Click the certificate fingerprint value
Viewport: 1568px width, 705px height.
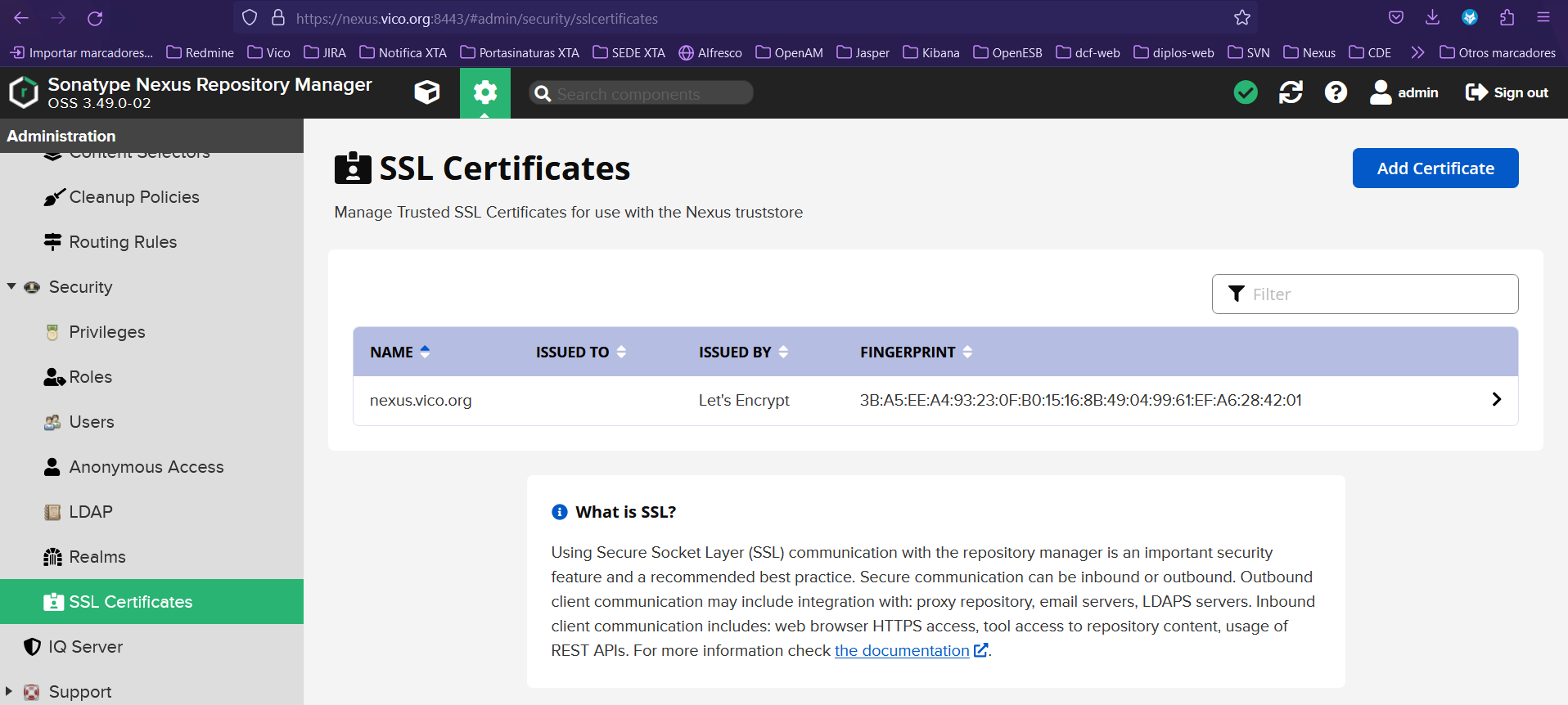[1080, 400]
